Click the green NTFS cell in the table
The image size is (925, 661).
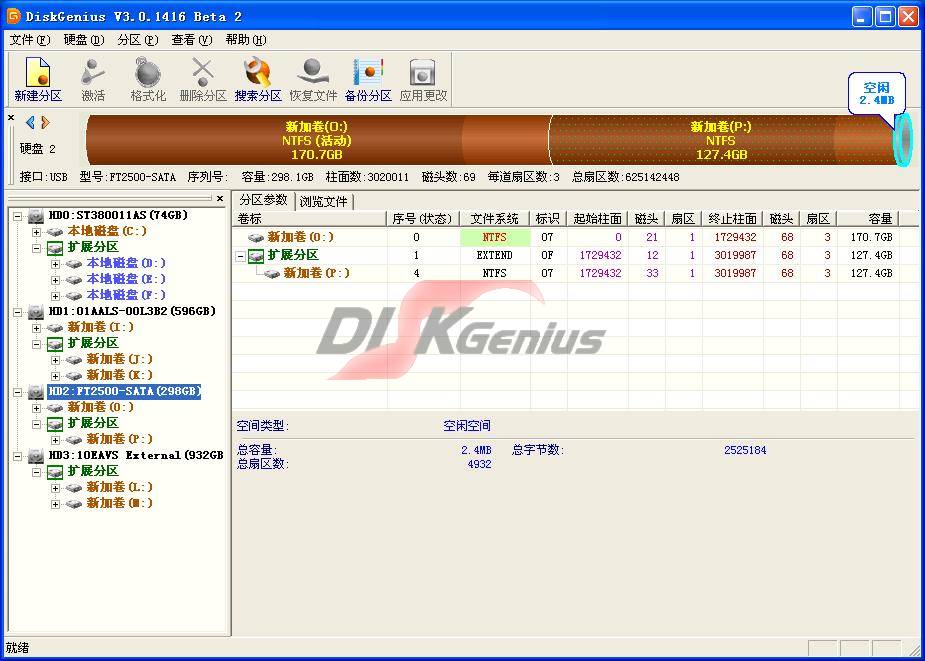(x=494, y=238)
